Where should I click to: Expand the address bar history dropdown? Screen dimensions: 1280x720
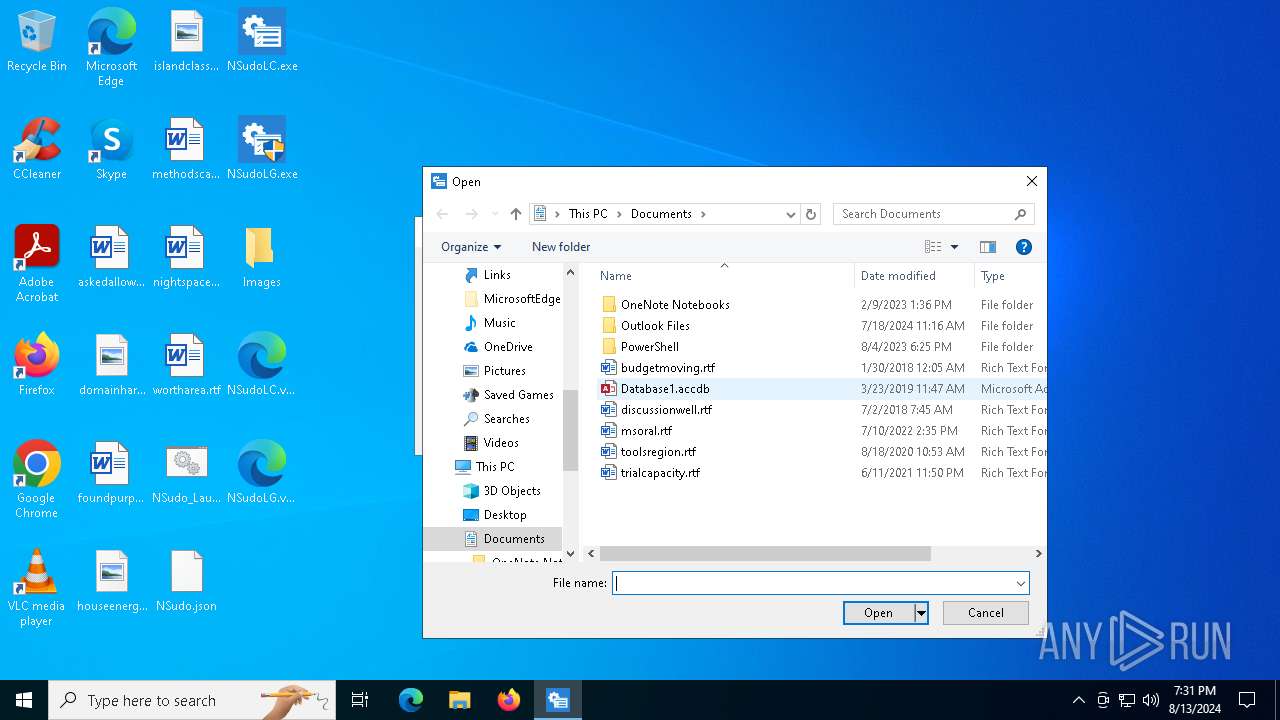(x=790, y=214)
